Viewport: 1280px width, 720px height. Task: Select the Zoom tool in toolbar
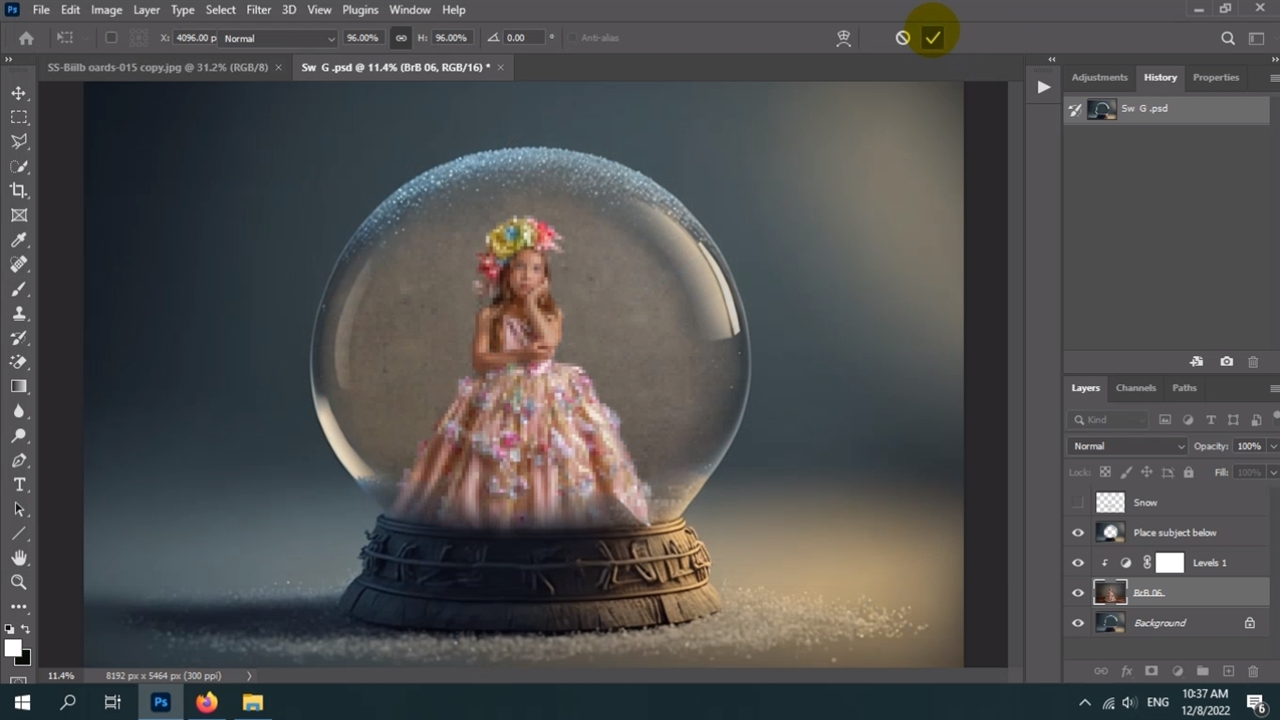pyautogui.click(x=19, y=582)
